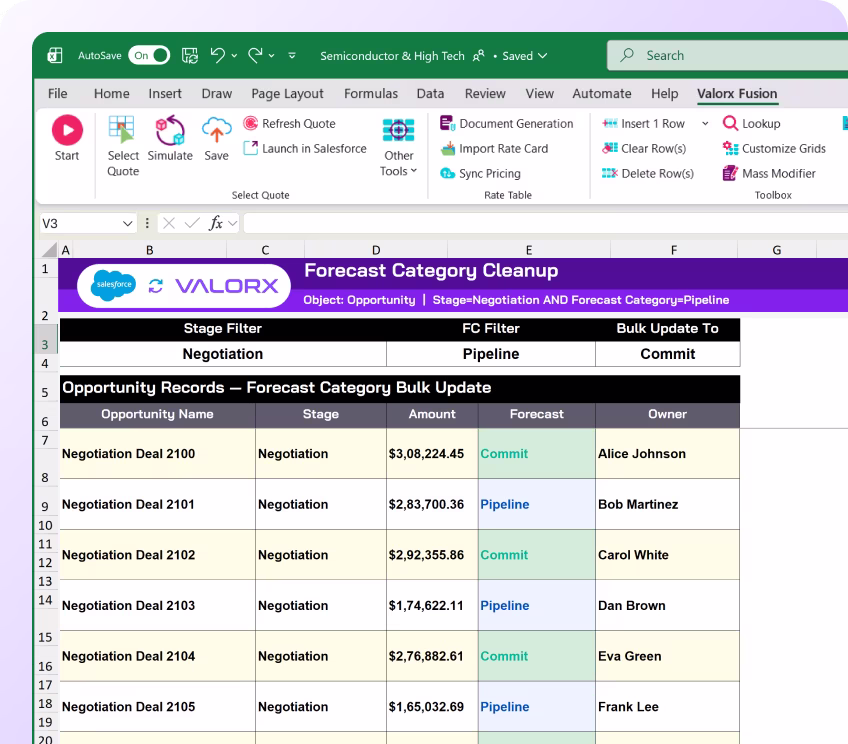Click the Undo arrow
This screenshot has height=744, width=848.
[217, 55]
